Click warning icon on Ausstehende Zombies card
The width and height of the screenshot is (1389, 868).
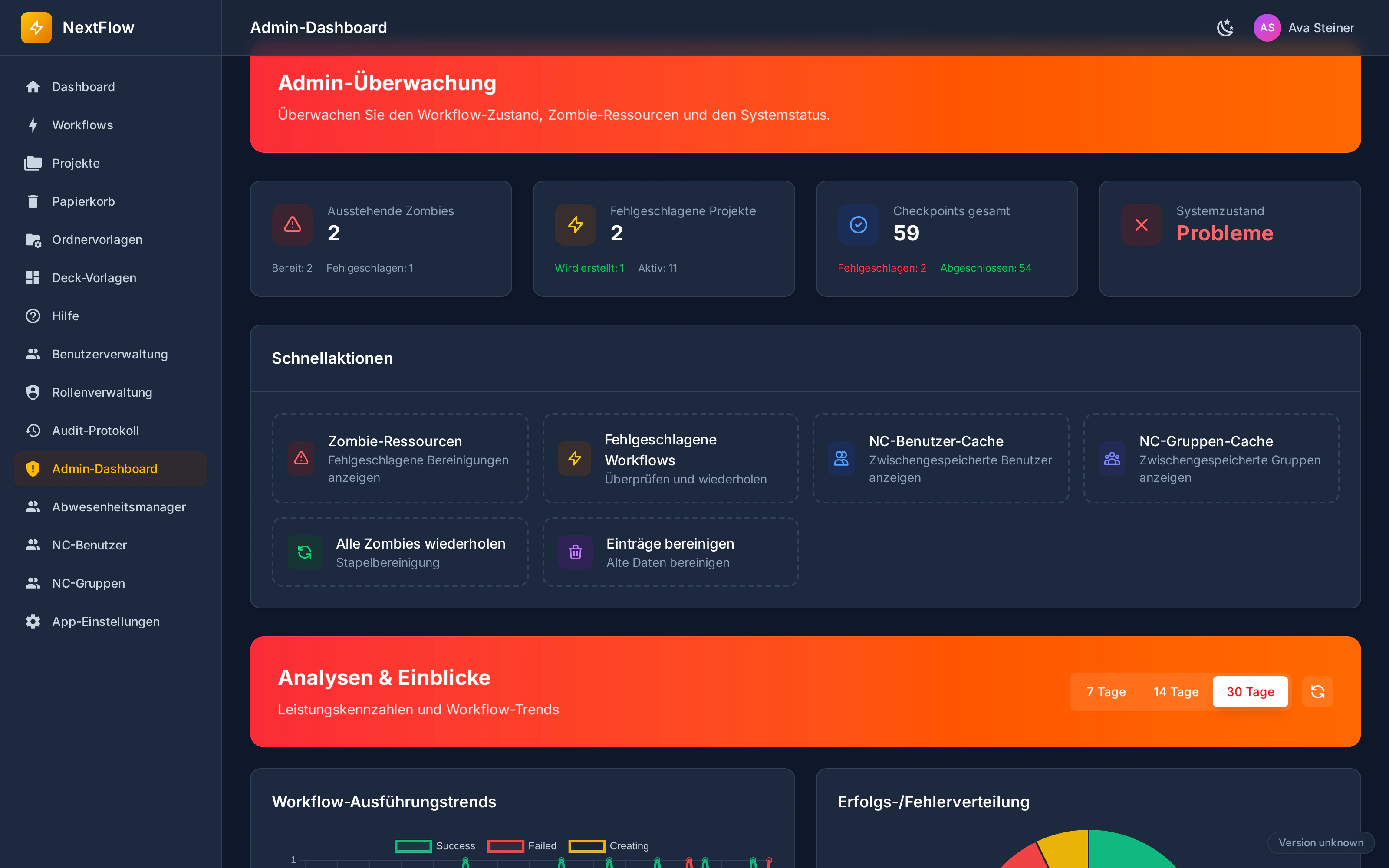tap(293, 224)
